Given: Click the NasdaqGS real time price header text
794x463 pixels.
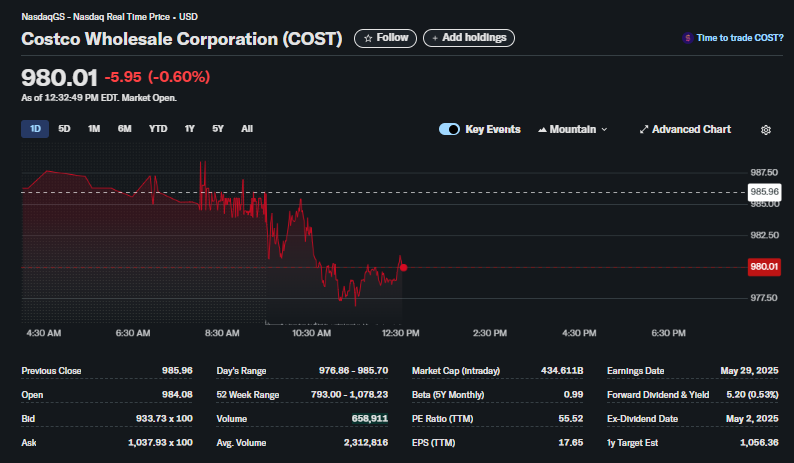Looking at the screenshot, I should 109,17.
